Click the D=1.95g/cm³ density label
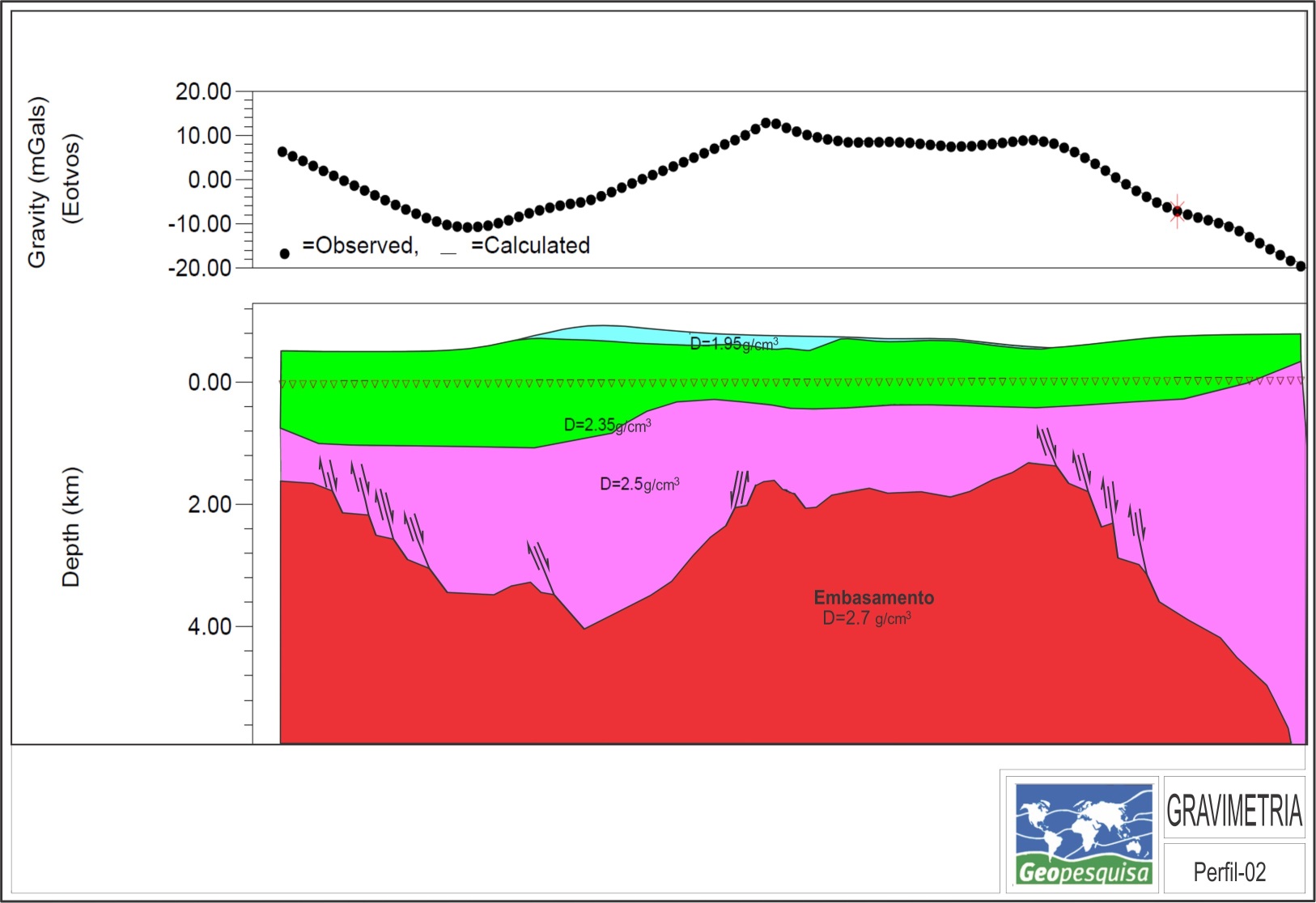 pyautogui.click(x=734, y=344)
